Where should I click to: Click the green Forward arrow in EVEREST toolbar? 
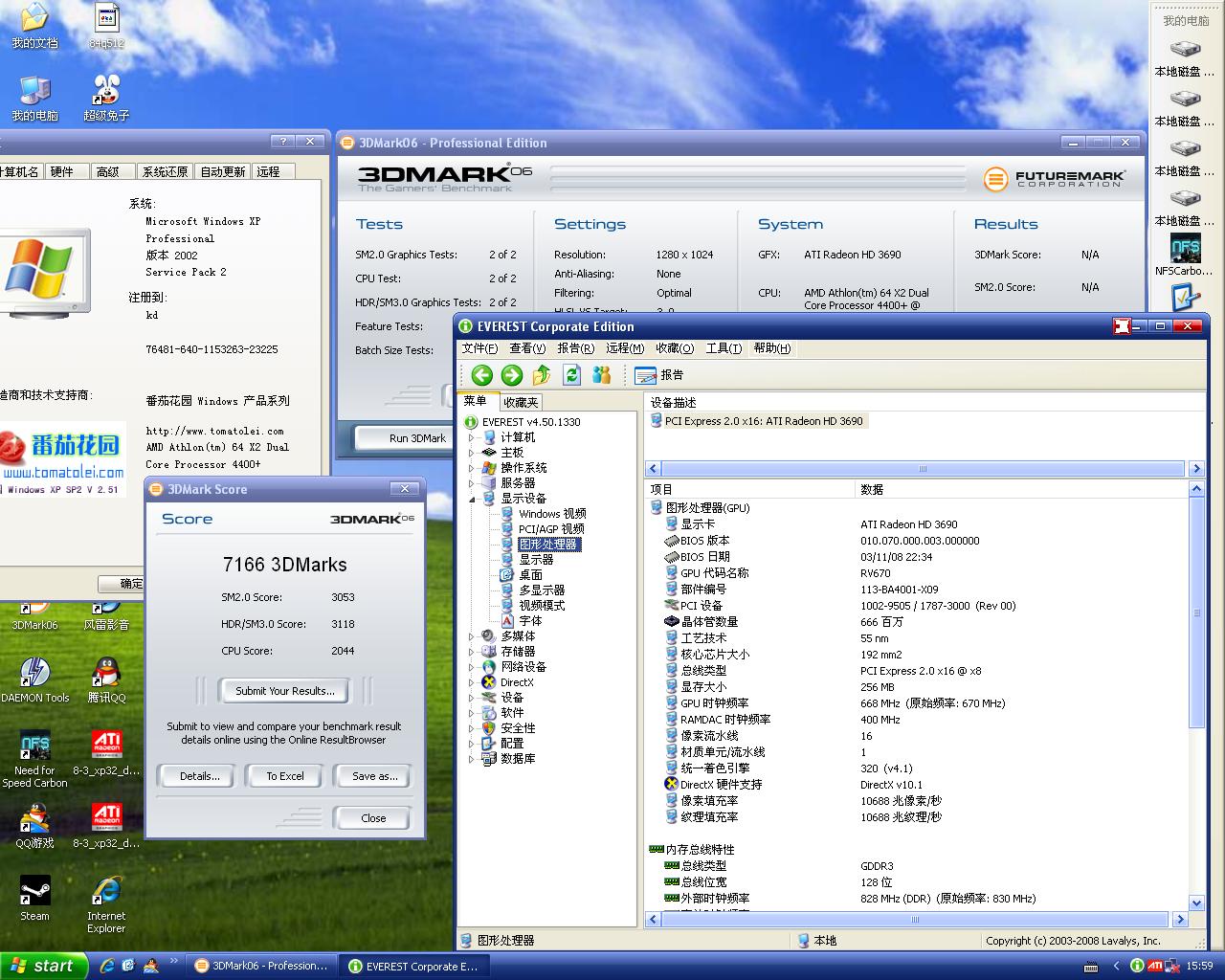point(512,375)
